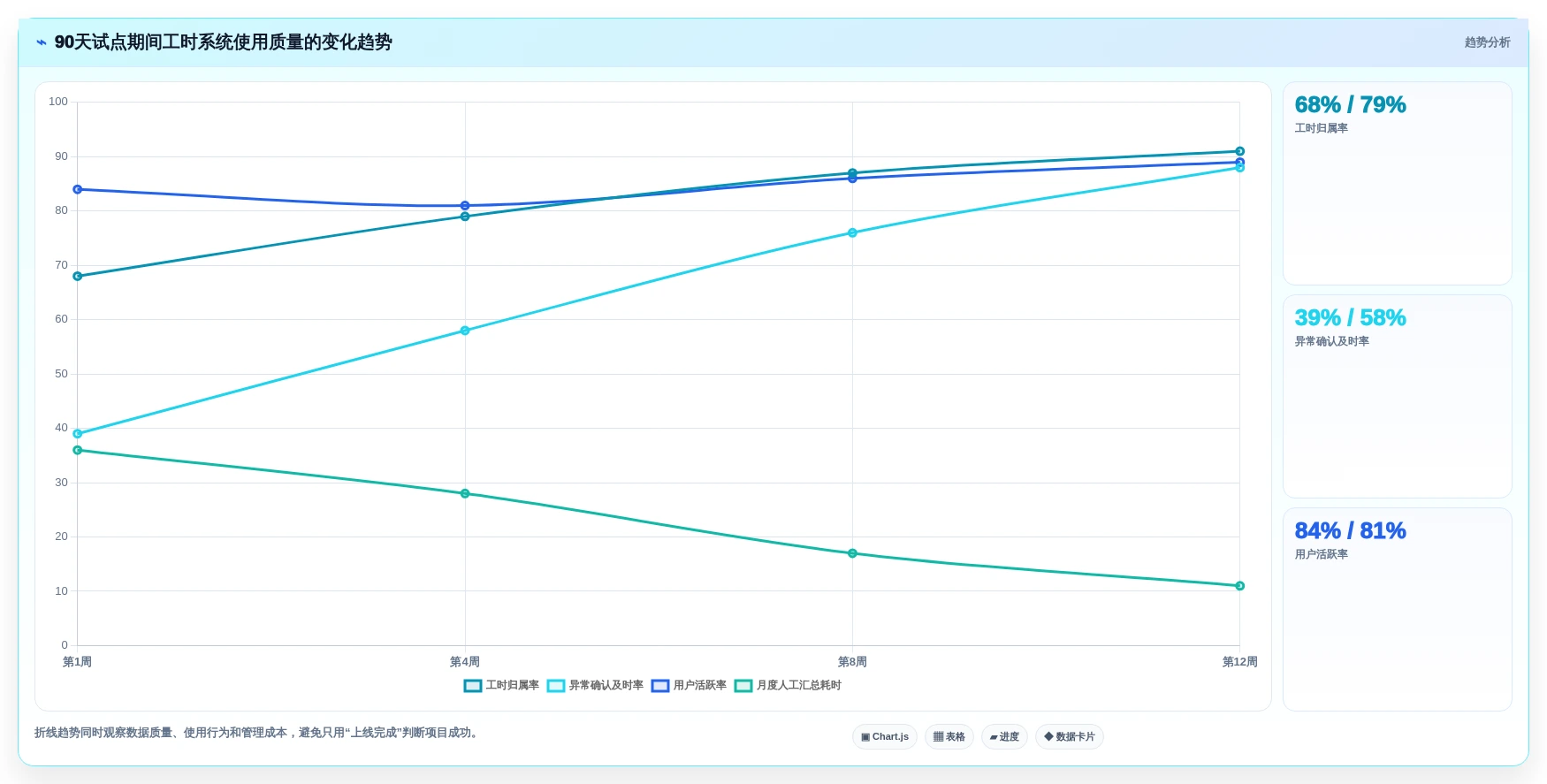The width and height of the screenshot is (1547, 784).
Task: Click the 趋势分析 label
Action: 1487,42
